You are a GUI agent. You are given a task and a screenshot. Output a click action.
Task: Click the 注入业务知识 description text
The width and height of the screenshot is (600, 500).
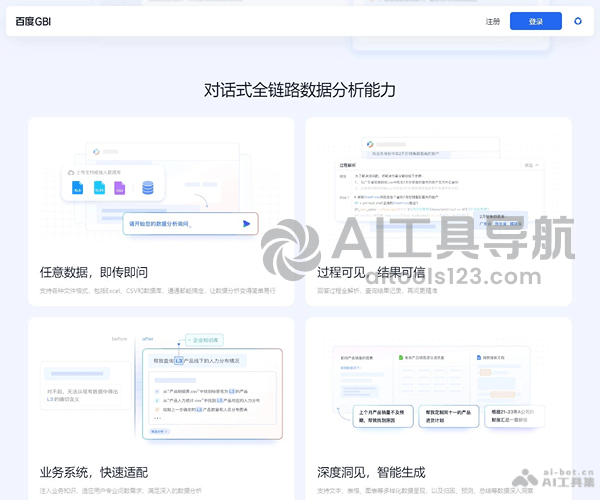pos(121,490)
